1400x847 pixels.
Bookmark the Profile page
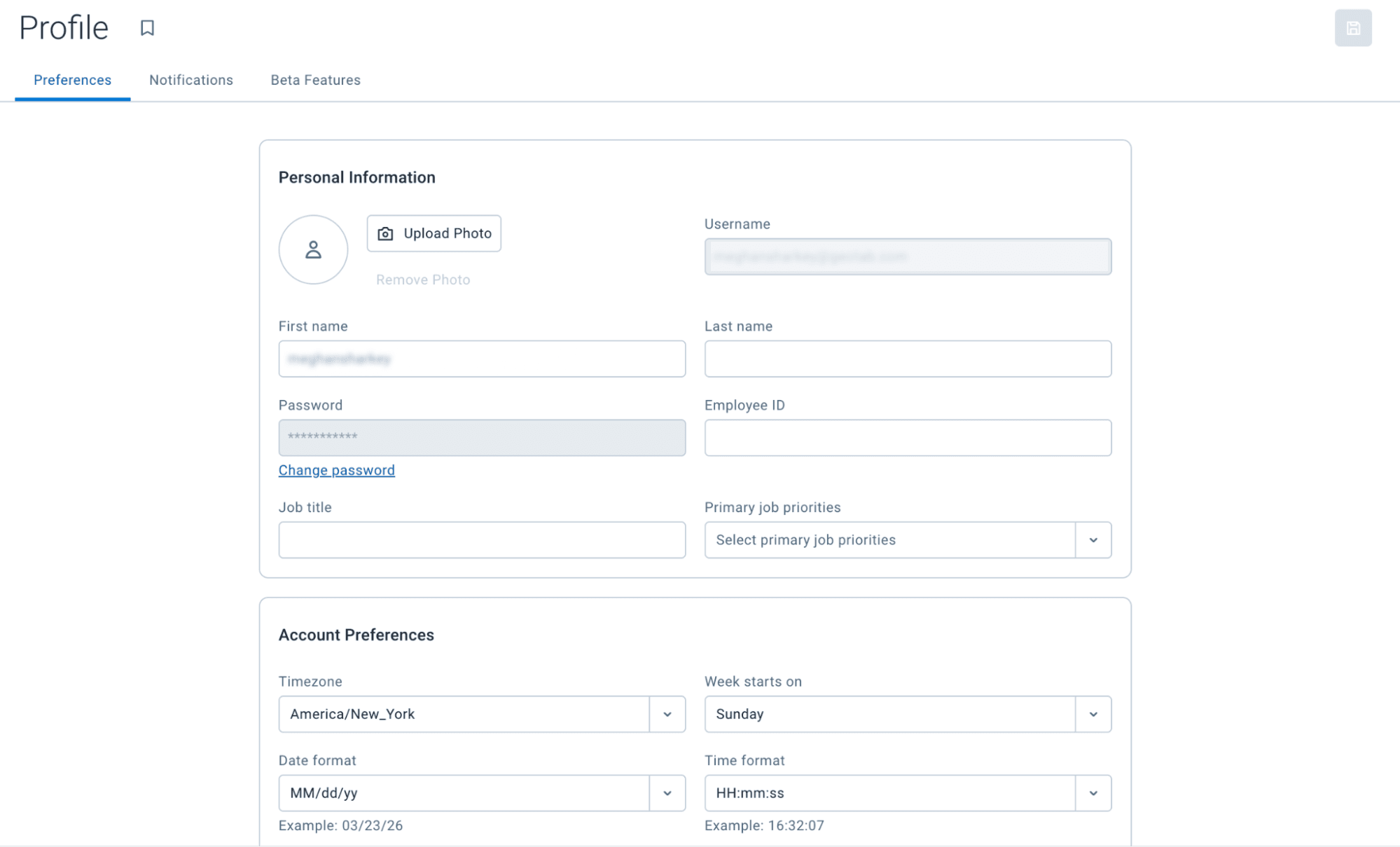[148, 28]
